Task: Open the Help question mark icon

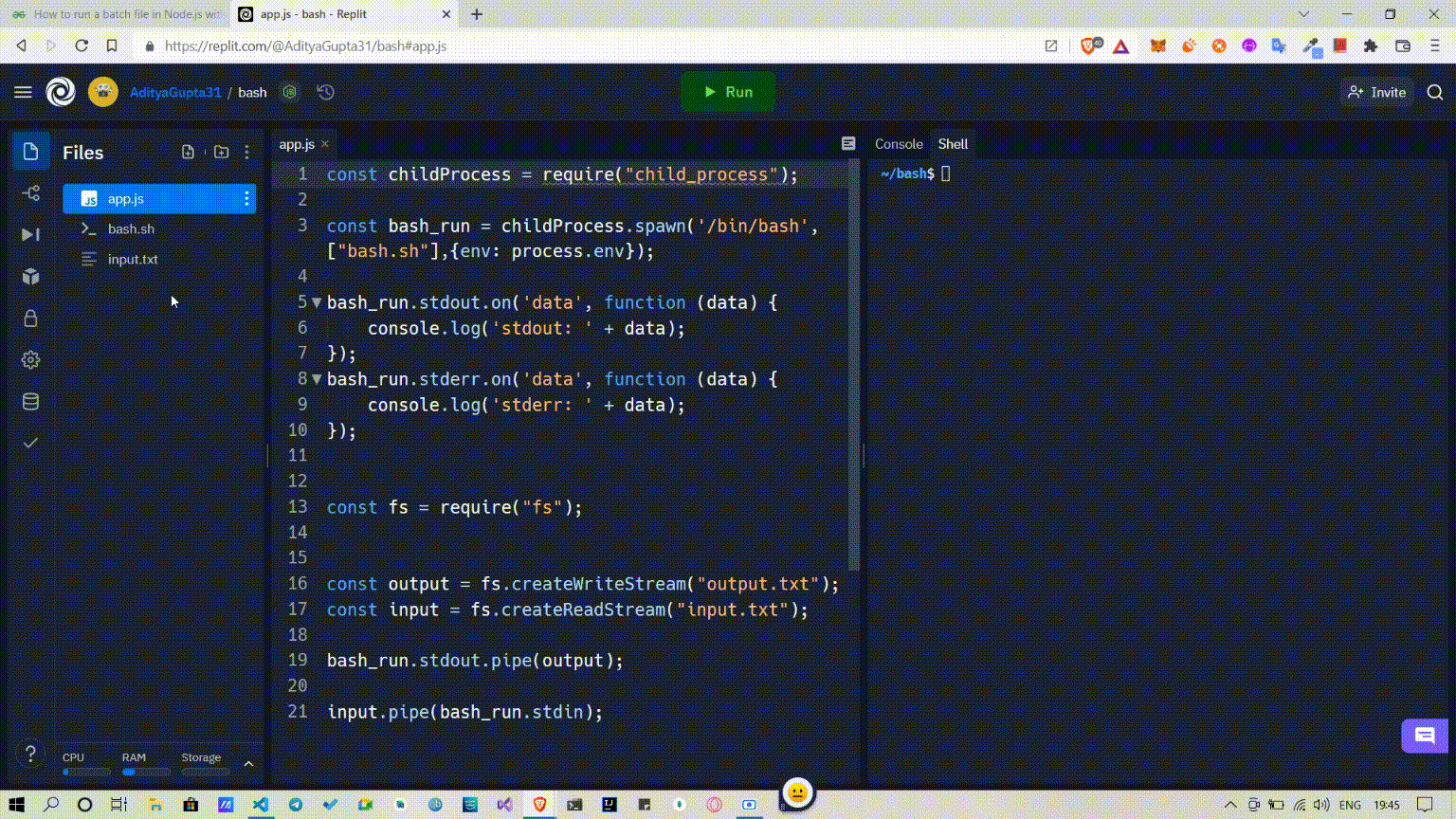Action: (x=30, y=754)
